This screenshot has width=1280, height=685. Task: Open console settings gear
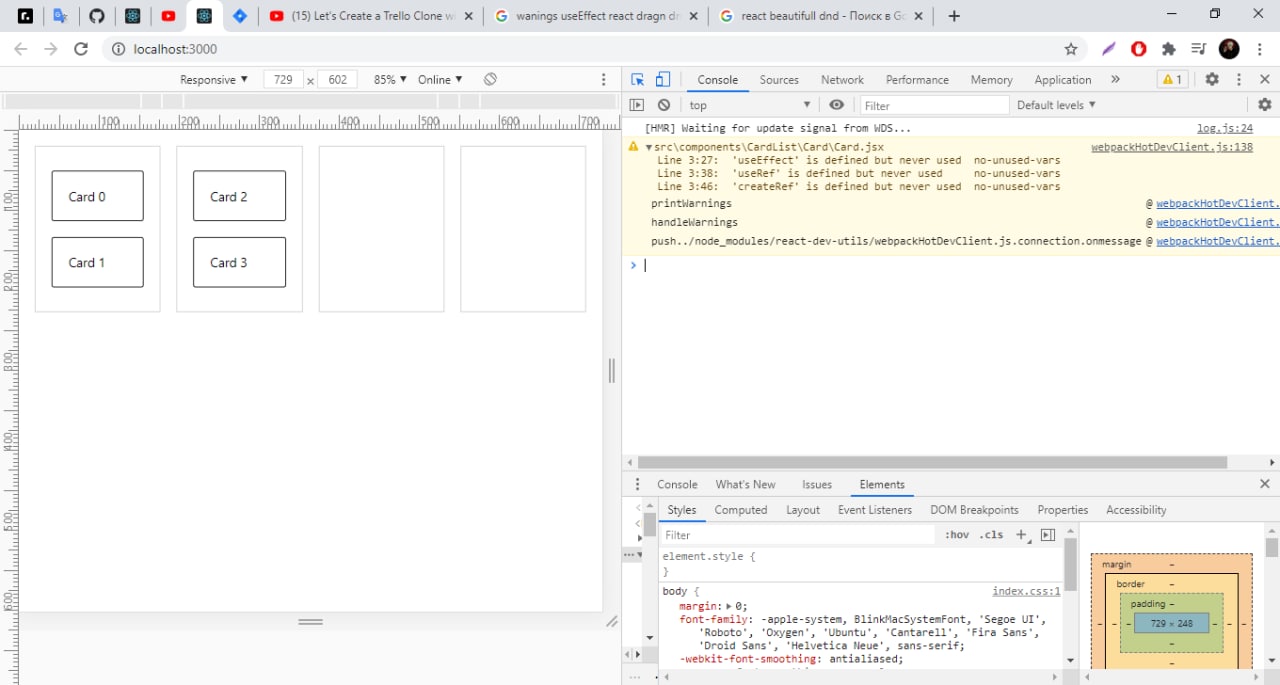1264,105
